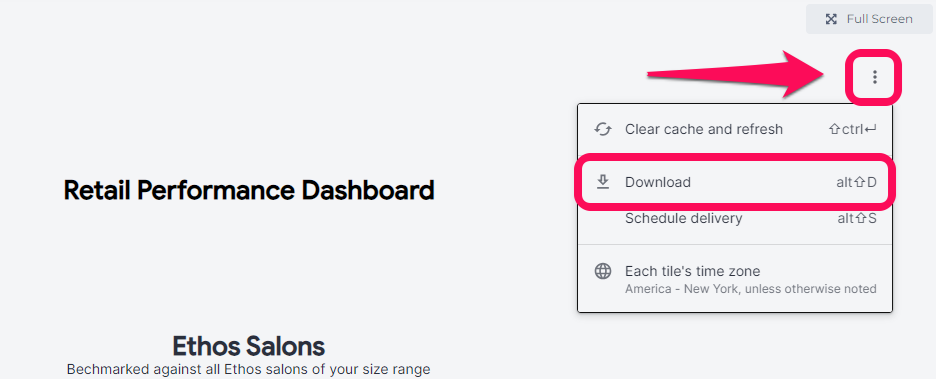
Task: Choose Download from the menu
Action: click(x=735, y=182)
